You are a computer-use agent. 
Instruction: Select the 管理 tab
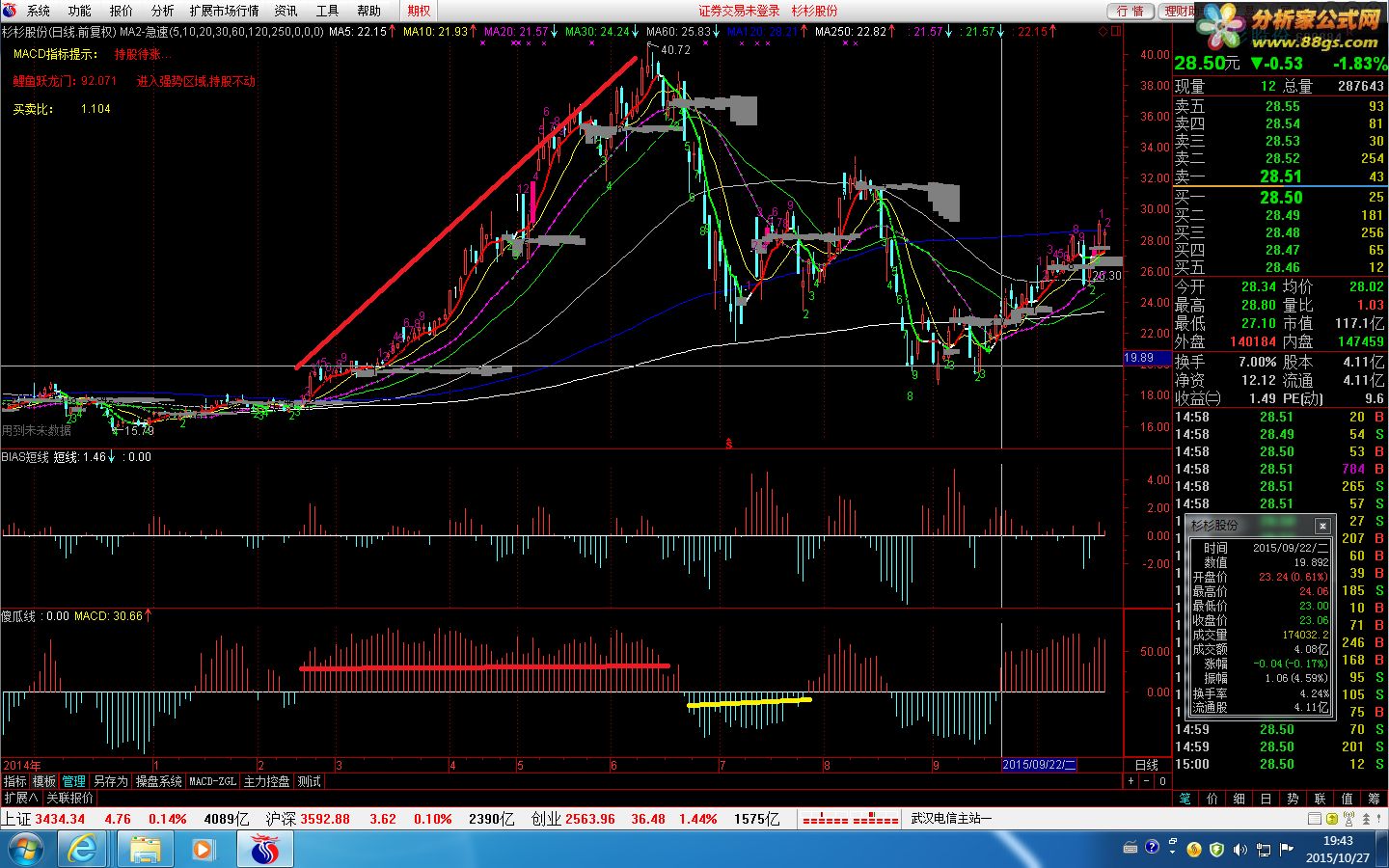click(x=74, y=781)
